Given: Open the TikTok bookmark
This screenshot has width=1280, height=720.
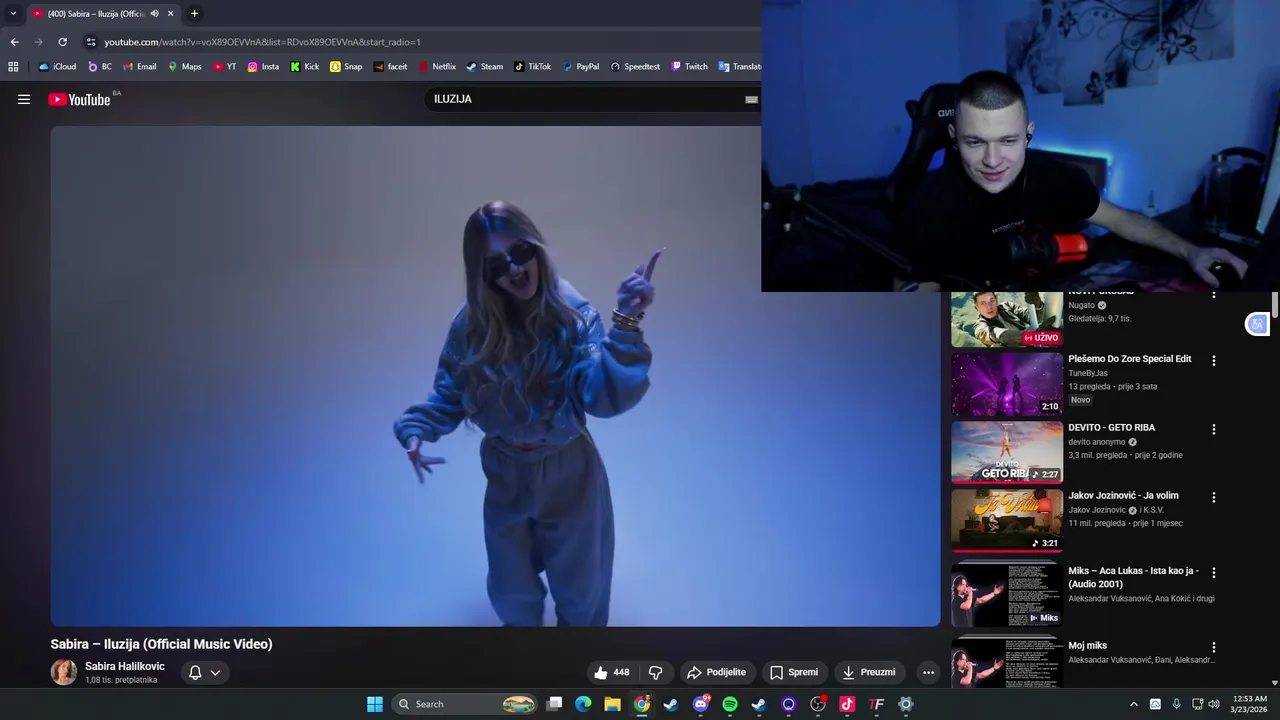Looking at the screenshot, I should (x=532, y=67).
